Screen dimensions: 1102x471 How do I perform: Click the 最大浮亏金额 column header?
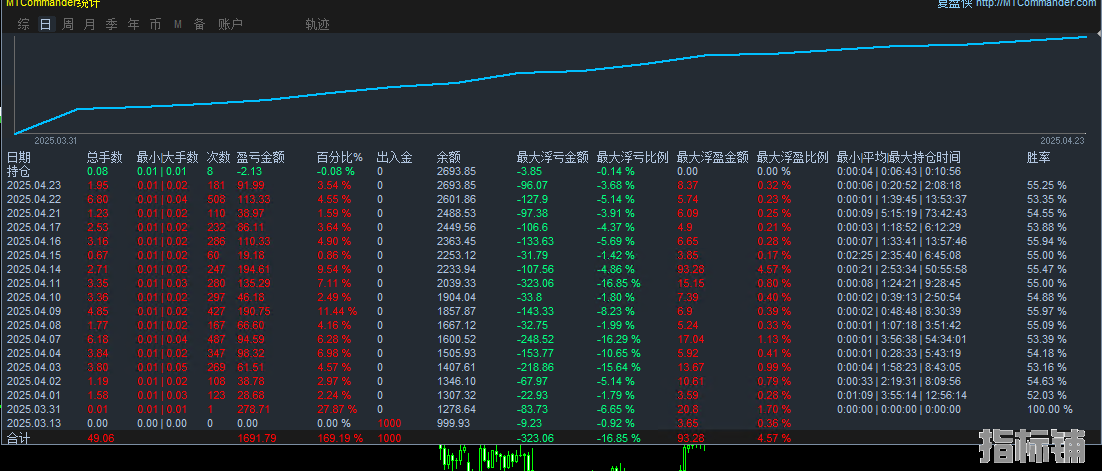[552, 157]
